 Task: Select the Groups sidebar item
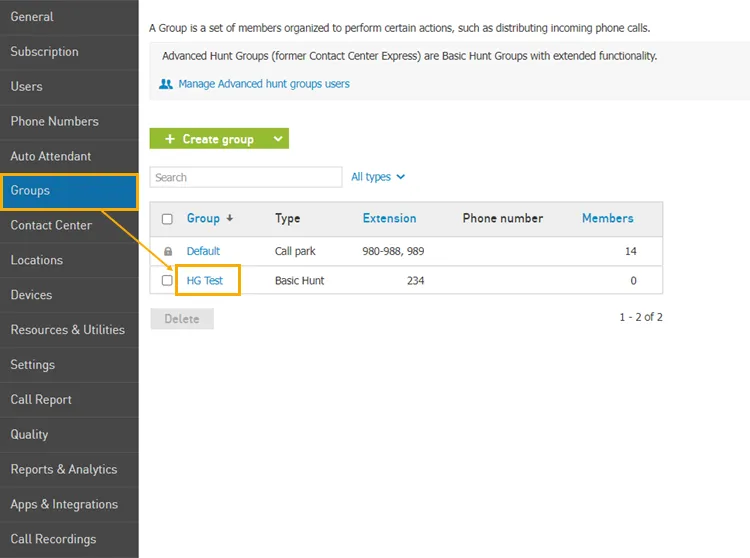coord(69,191)
